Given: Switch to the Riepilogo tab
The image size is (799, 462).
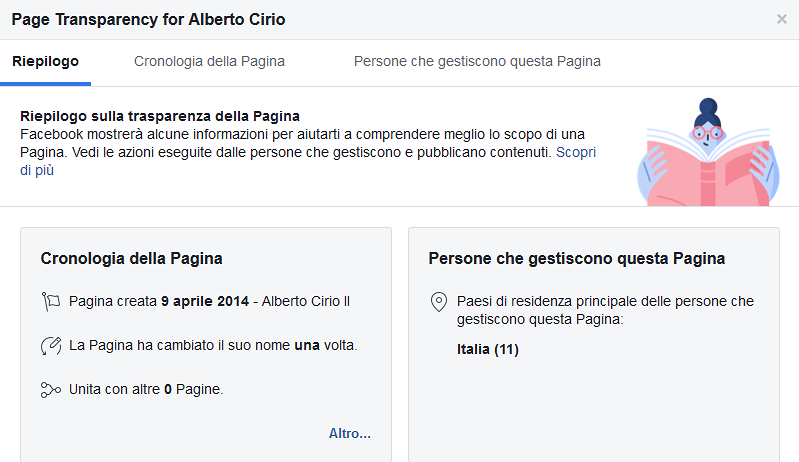Looking at the screenshot, I should (x=45, y=62).
